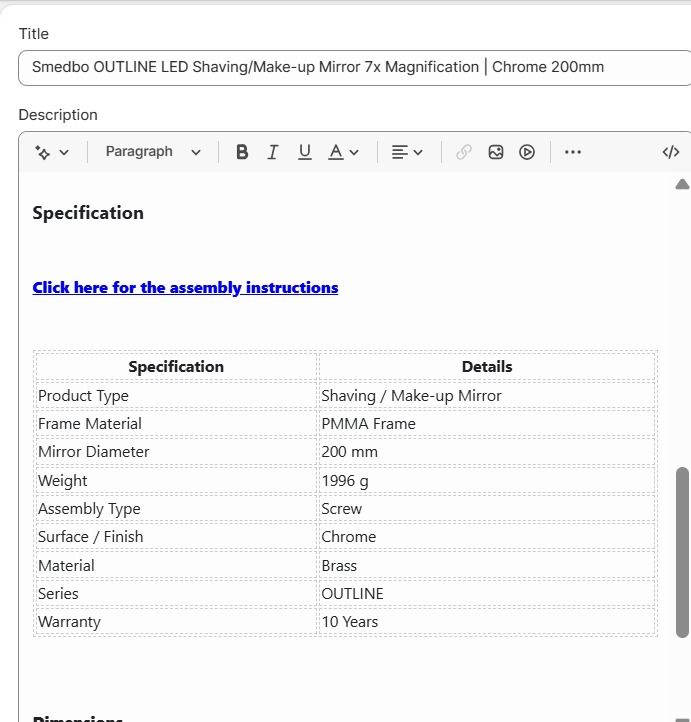Image resolution: width=691 pixels, height=722 pixels.
Task: Click the PMMA Frame cell
Action: tap(487, 424)
